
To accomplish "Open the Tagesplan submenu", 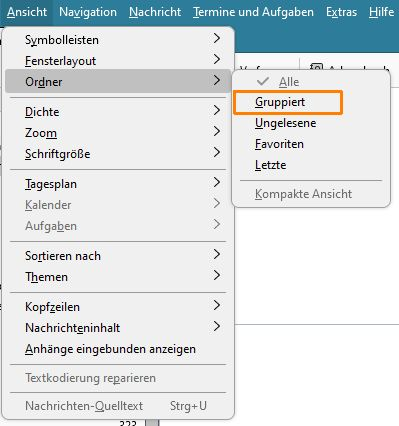I will coord(118,184).
